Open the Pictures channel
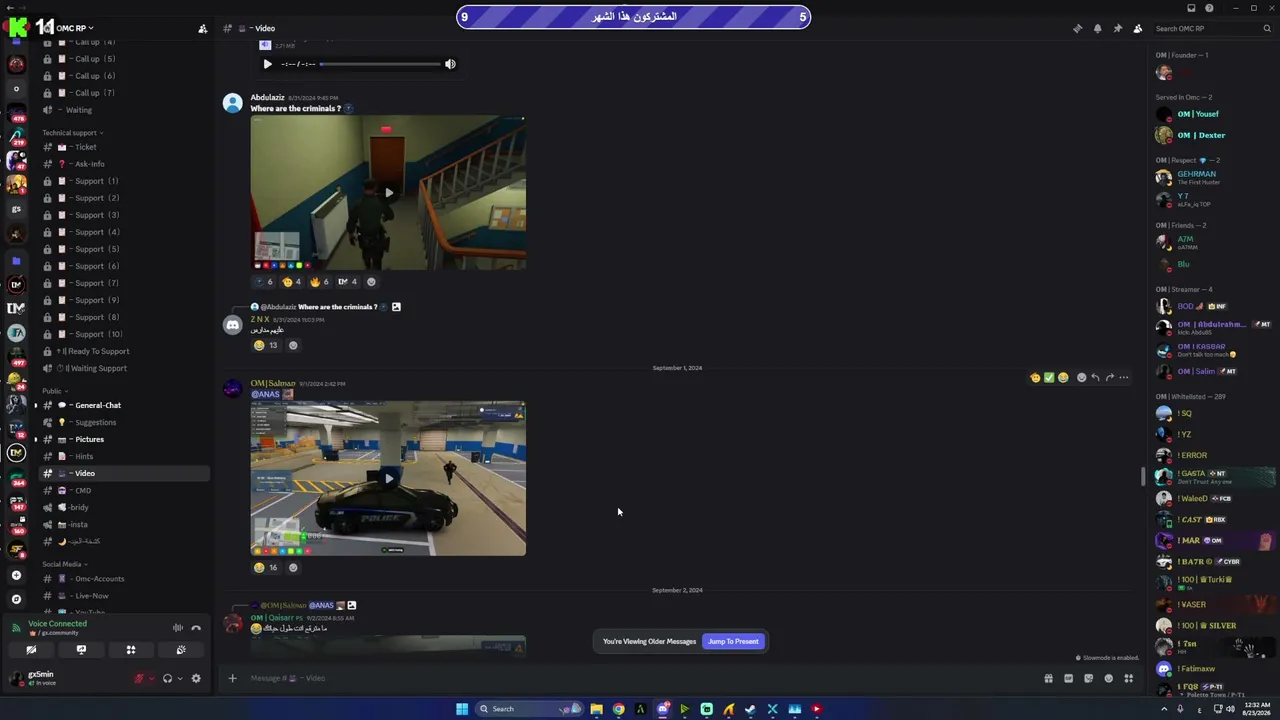 tap(124, 439)
